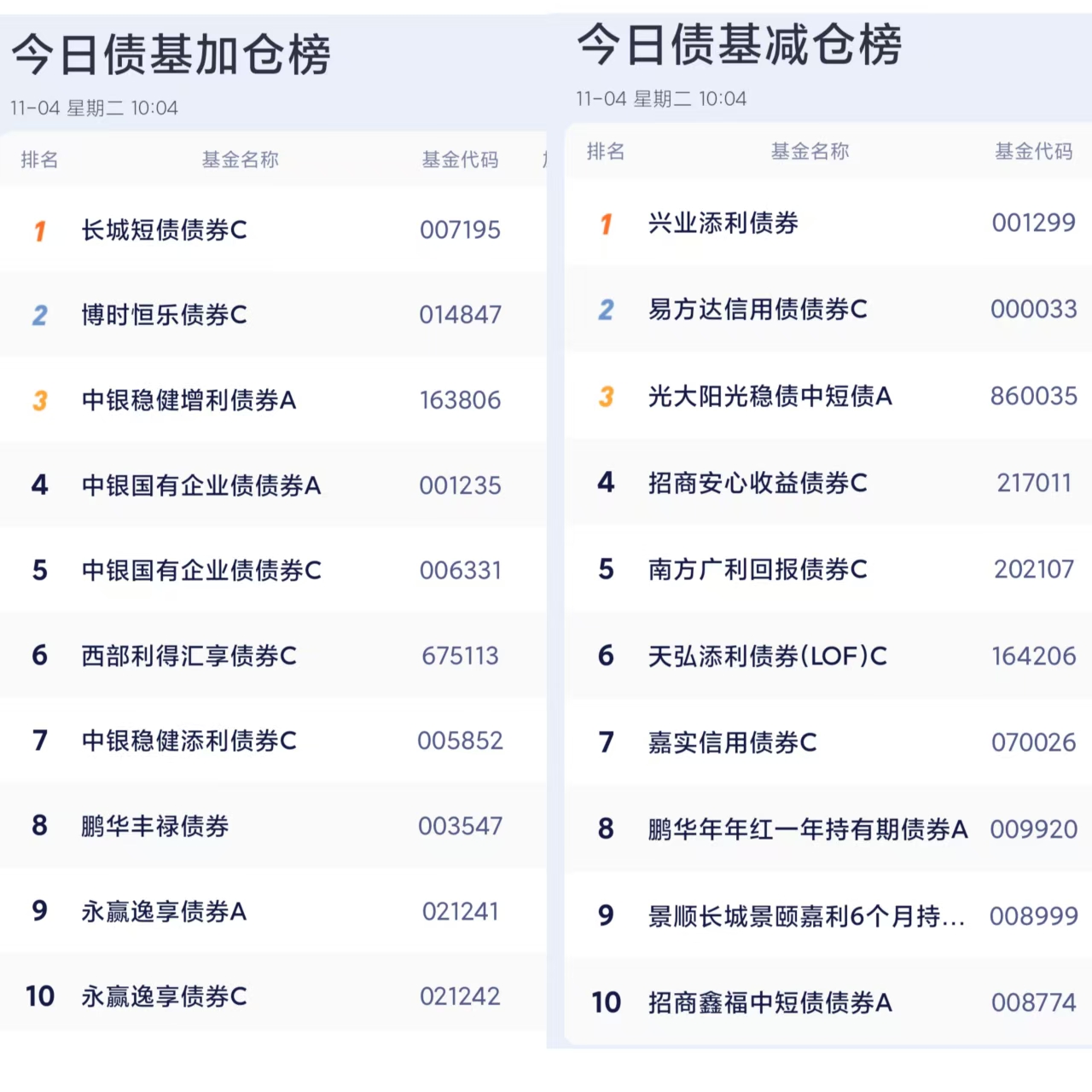This screenshot has height=1092, width=1092.
Task: Click 基金代码 header in 加仓榜 table
Action: coord(460,160)
